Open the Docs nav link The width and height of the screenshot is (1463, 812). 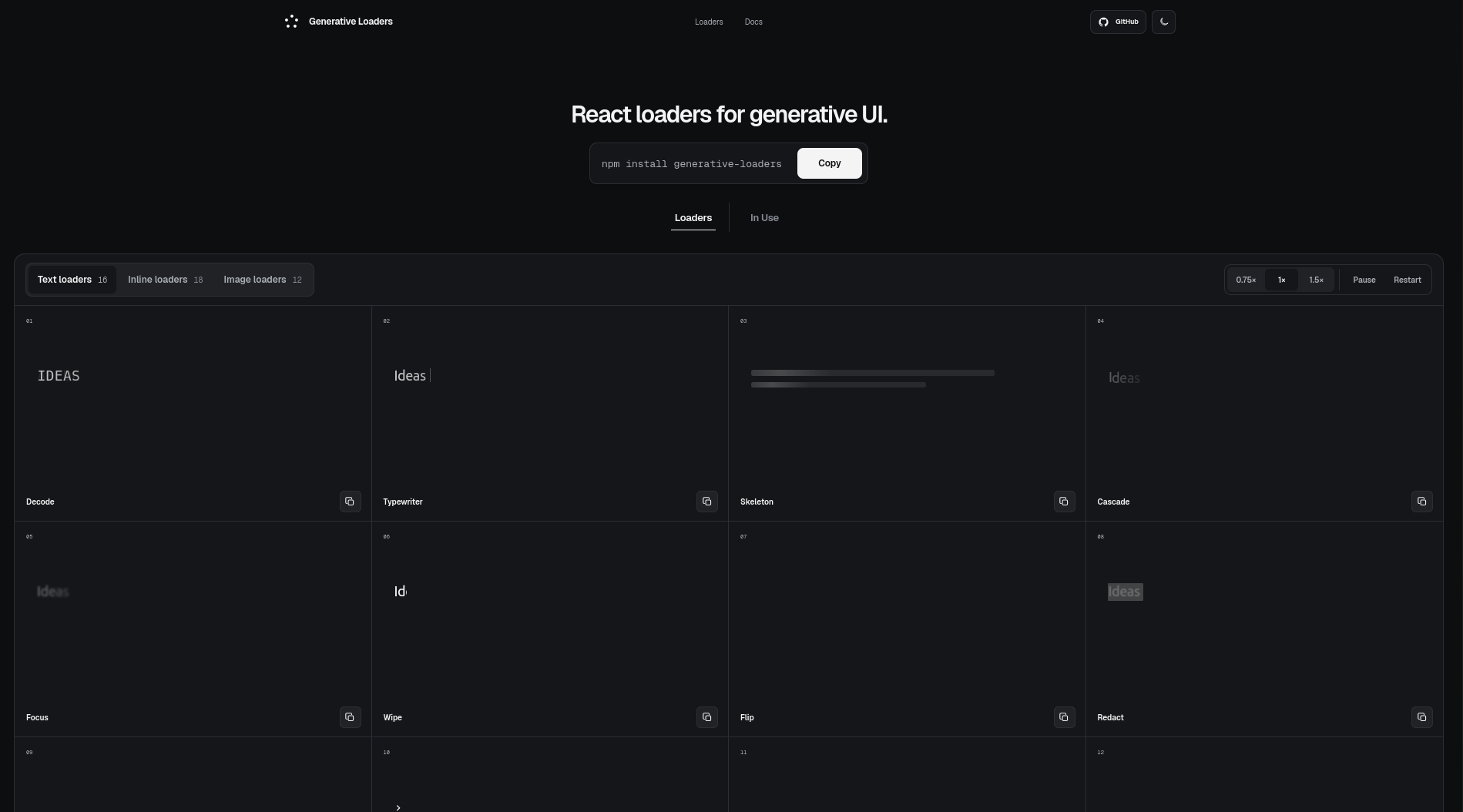(x=753, y=22)
